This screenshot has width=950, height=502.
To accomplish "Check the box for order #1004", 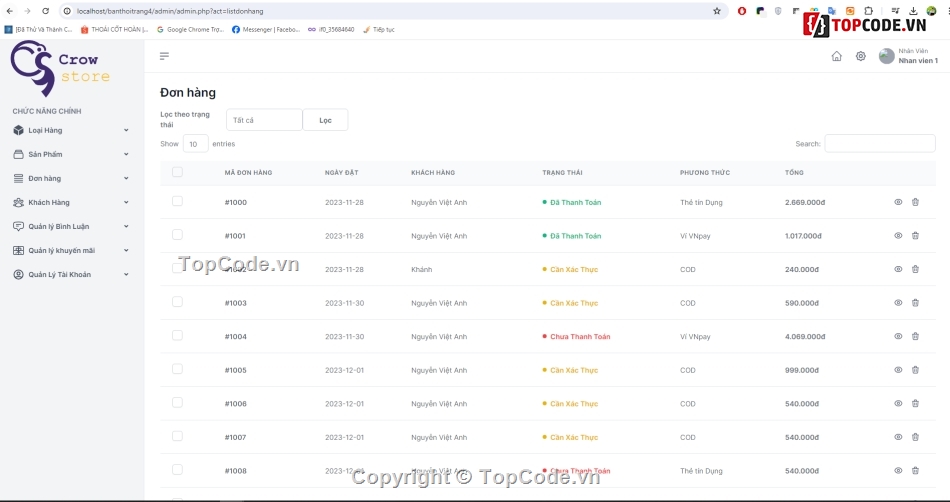I will [x=177, y=335].
